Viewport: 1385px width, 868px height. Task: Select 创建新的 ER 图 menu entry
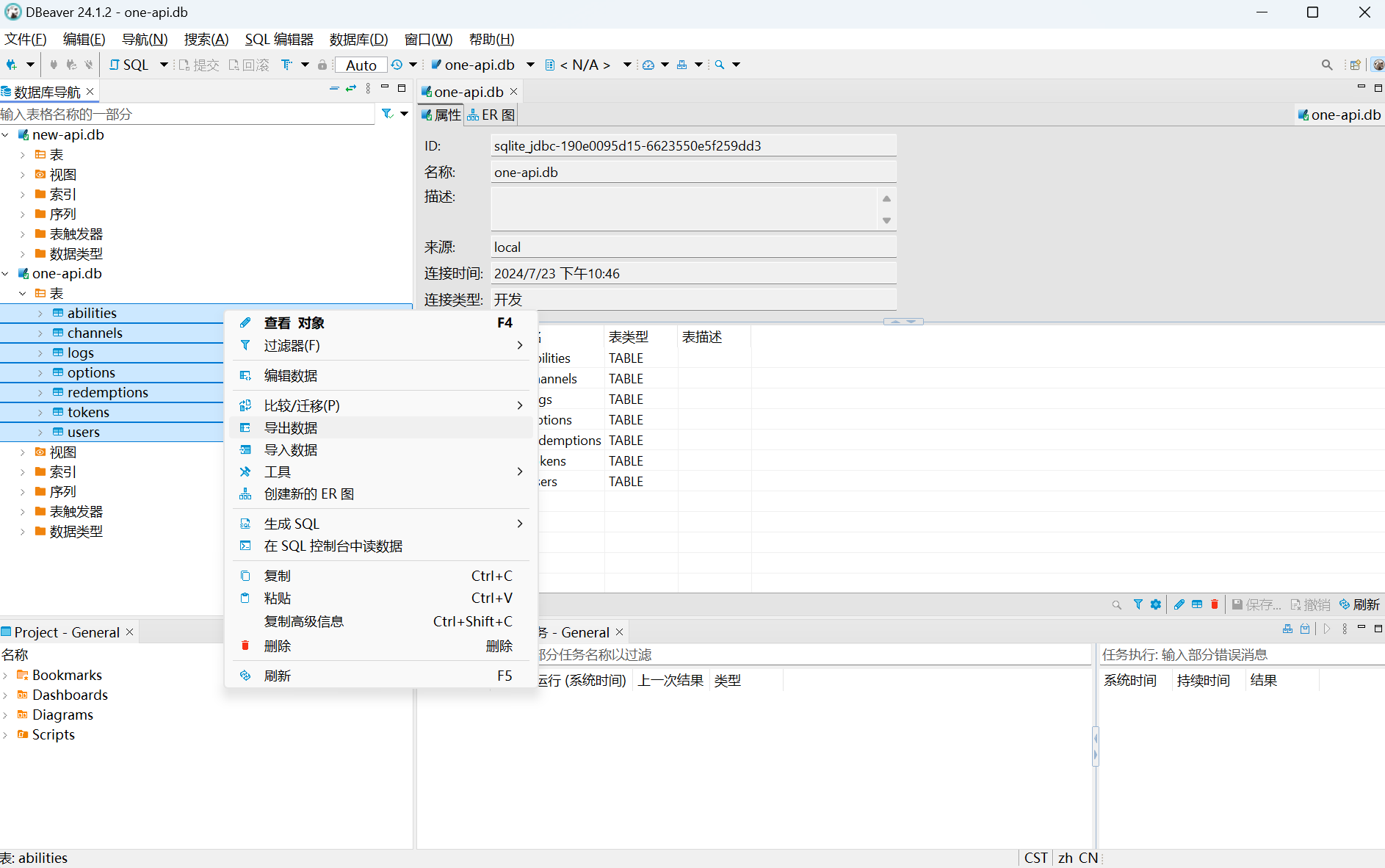click(x=381, y=493)
